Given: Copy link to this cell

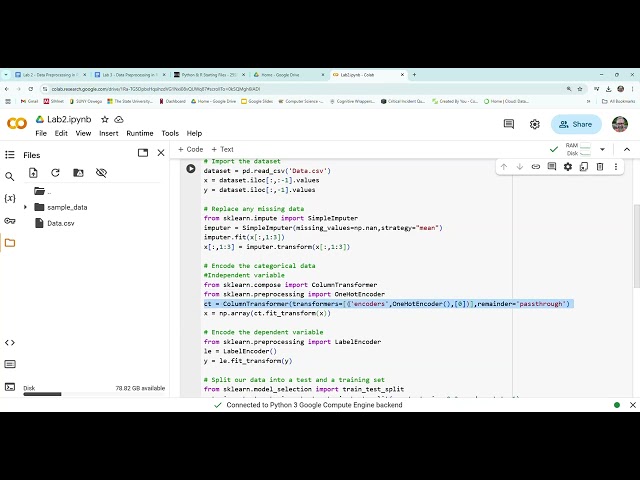Looking at the screenshot, I should point(536,167).
